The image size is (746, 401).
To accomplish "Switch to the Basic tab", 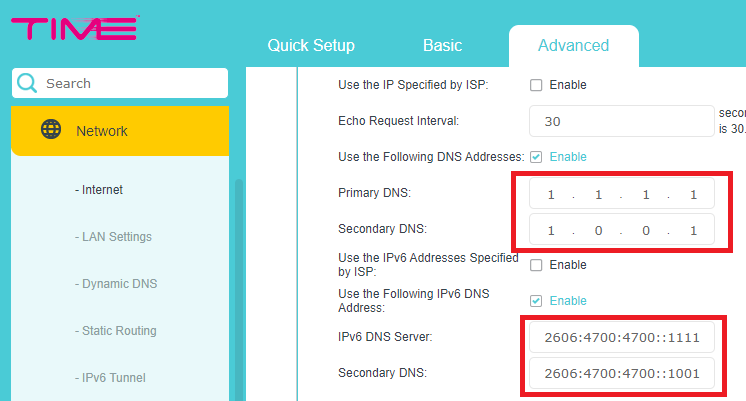I will (442, 46).
